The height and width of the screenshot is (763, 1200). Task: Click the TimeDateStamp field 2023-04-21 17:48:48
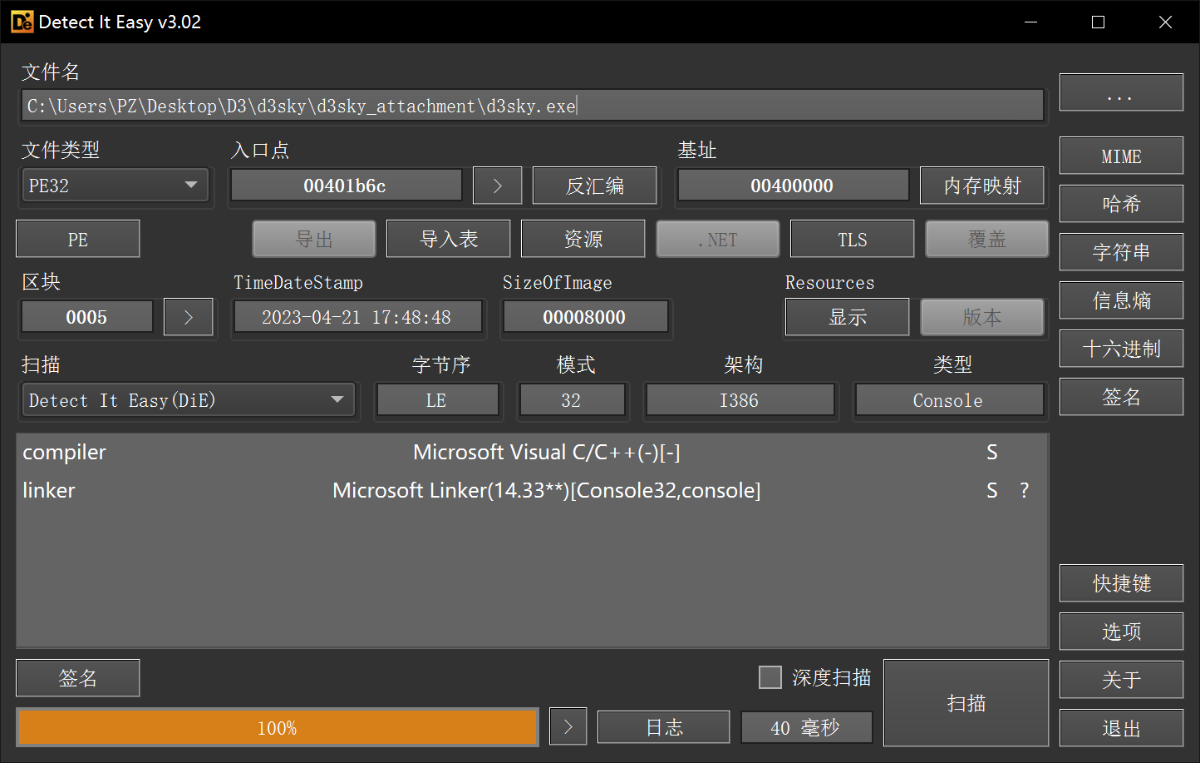(357, 317)
